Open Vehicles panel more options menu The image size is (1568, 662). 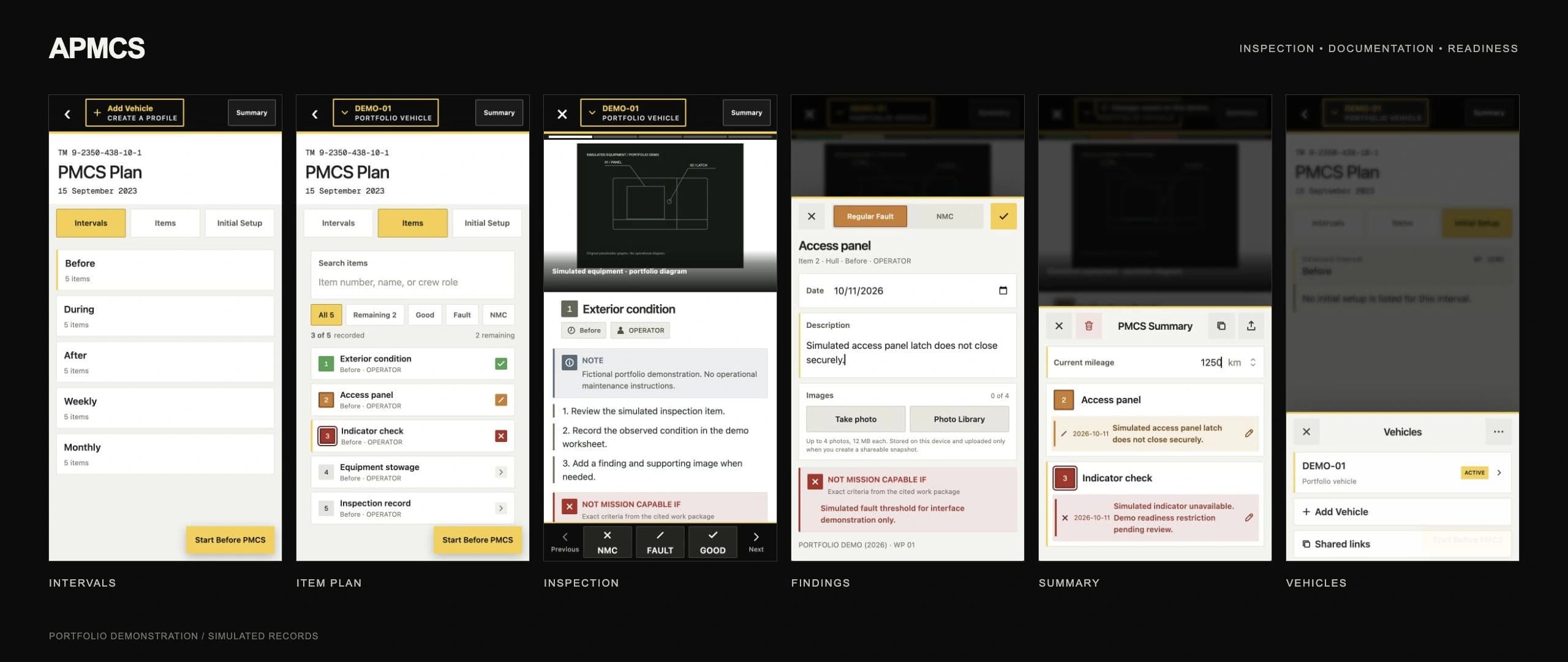pos(1499,432)
